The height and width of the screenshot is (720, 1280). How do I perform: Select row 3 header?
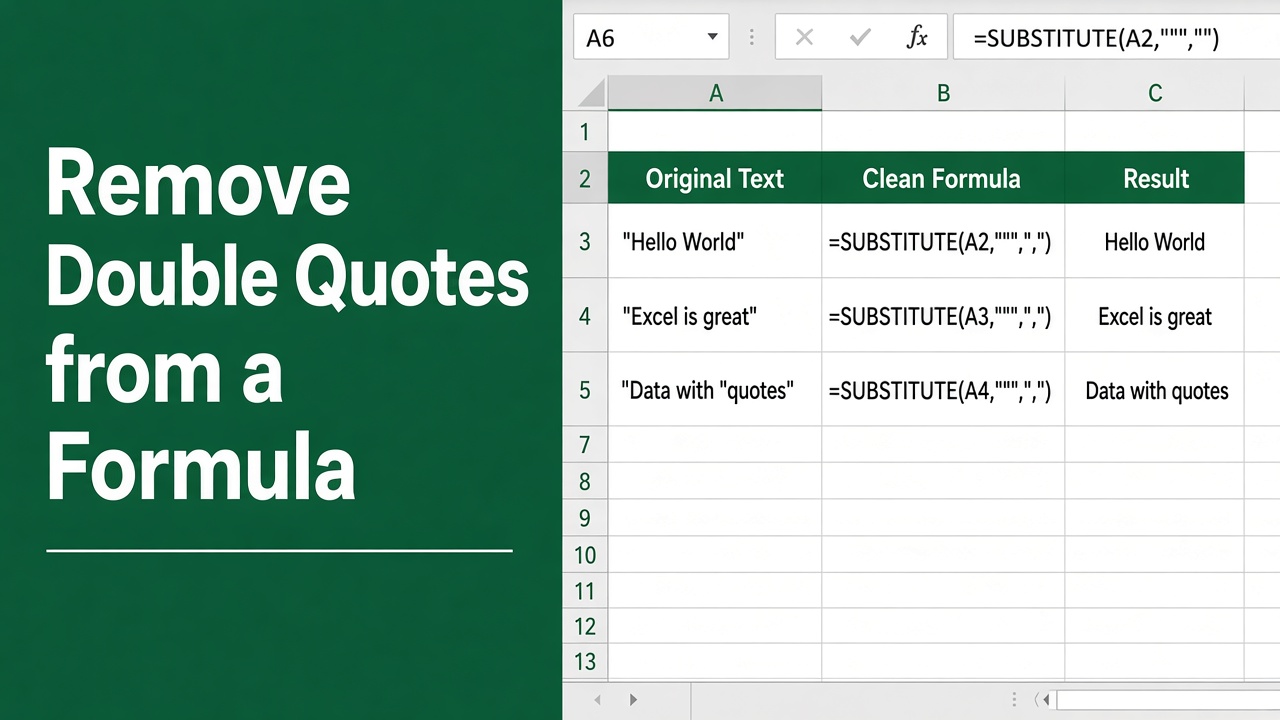[x=585, y=241]
